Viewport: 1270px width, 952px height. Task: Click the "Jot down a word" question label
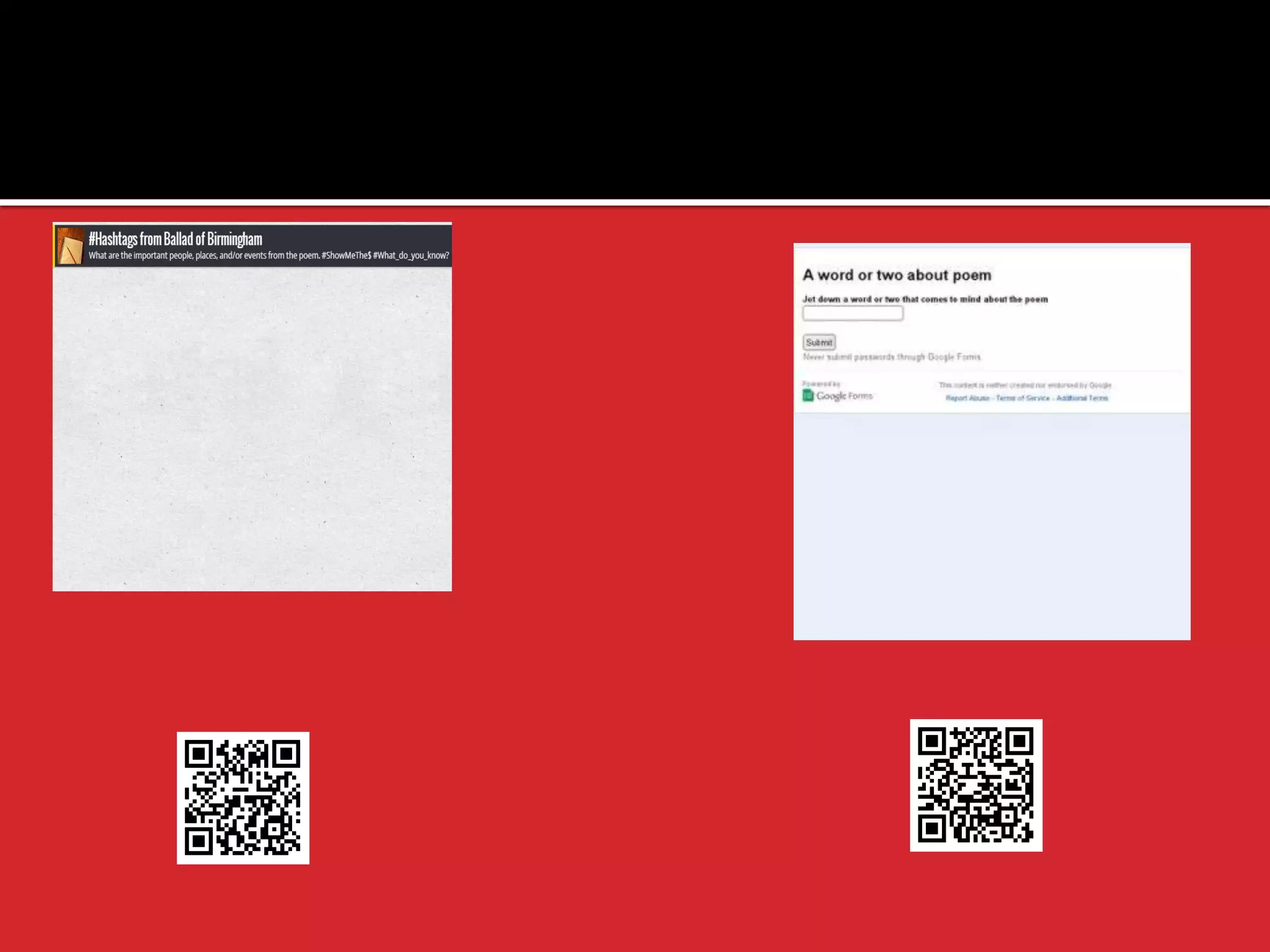(925, 299)
